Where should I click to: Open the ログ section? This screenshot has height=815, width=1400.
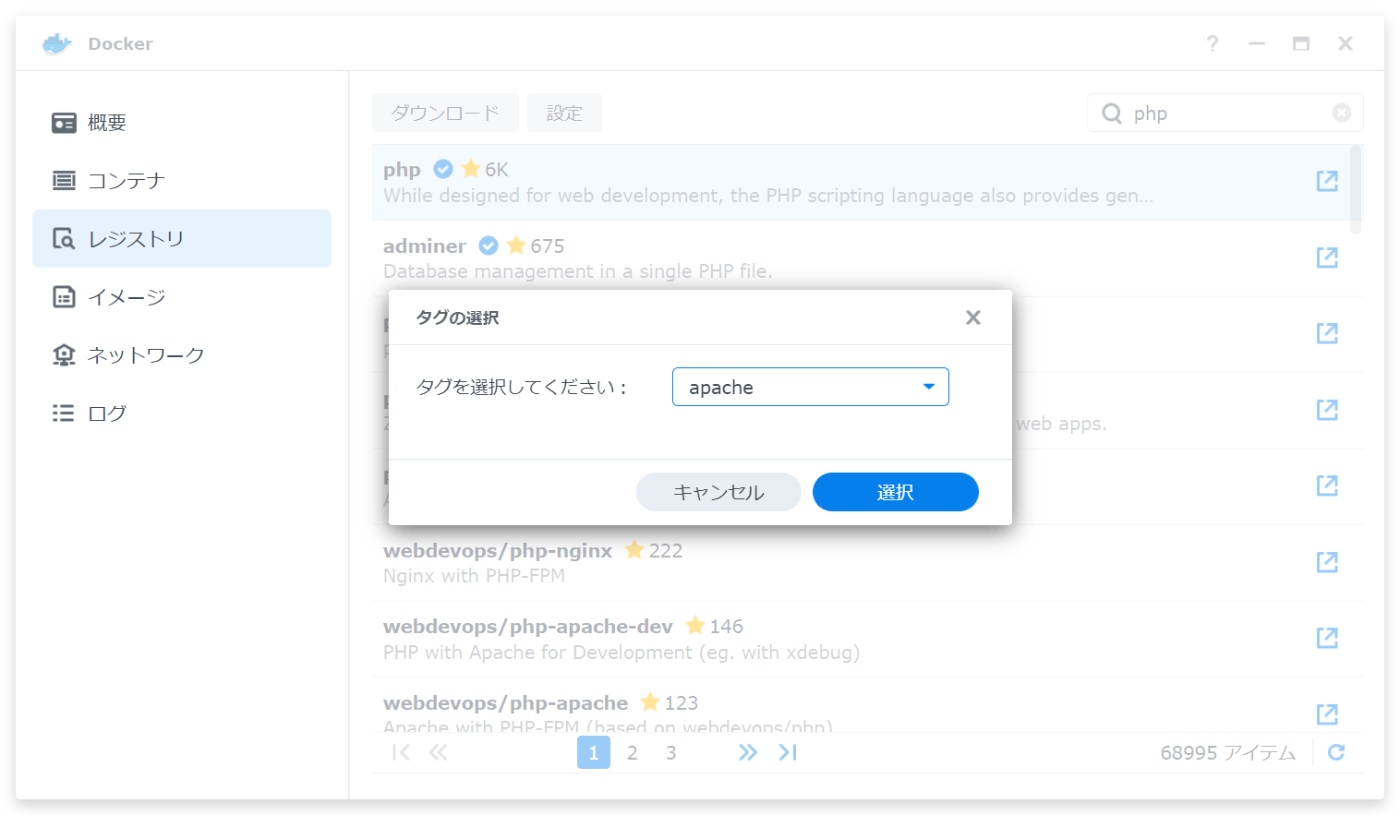coord(182,413)
